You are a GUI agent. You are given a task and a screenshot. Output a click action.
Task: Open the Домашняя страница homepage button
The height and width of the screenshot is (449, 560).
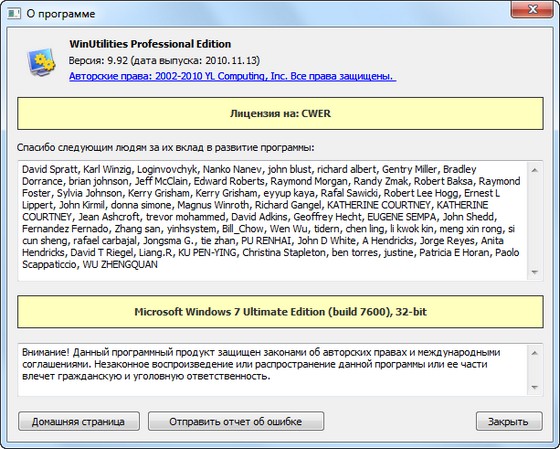(79, 421)
